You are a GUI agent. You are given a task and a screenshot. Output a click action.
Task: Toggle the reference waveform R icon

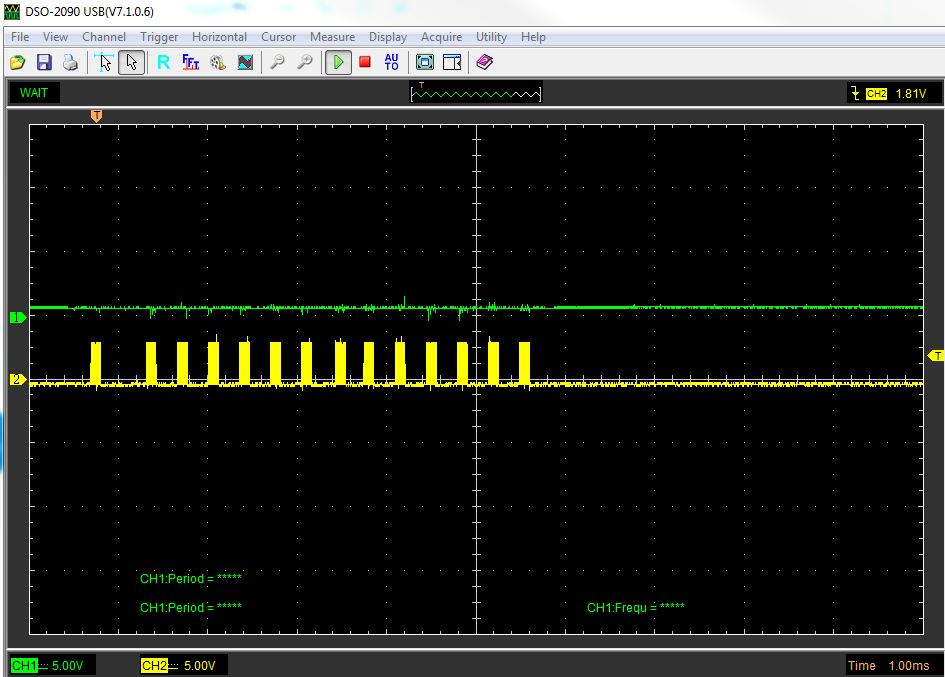tap(163, 62)
